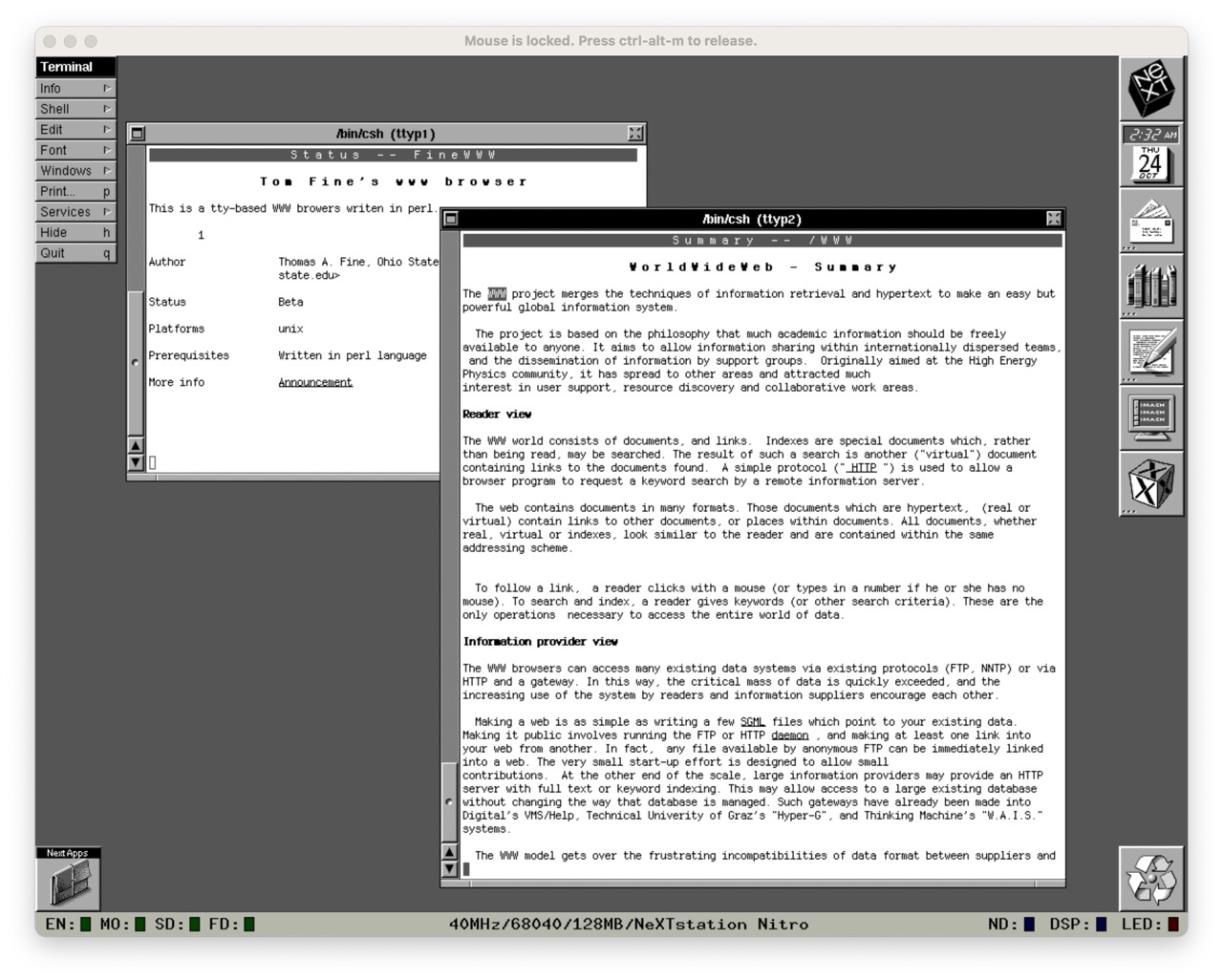
Task: Miniaturize the /bin/csh (ttyp2) window
Action: pyautogui.click(x=451, y=219)
